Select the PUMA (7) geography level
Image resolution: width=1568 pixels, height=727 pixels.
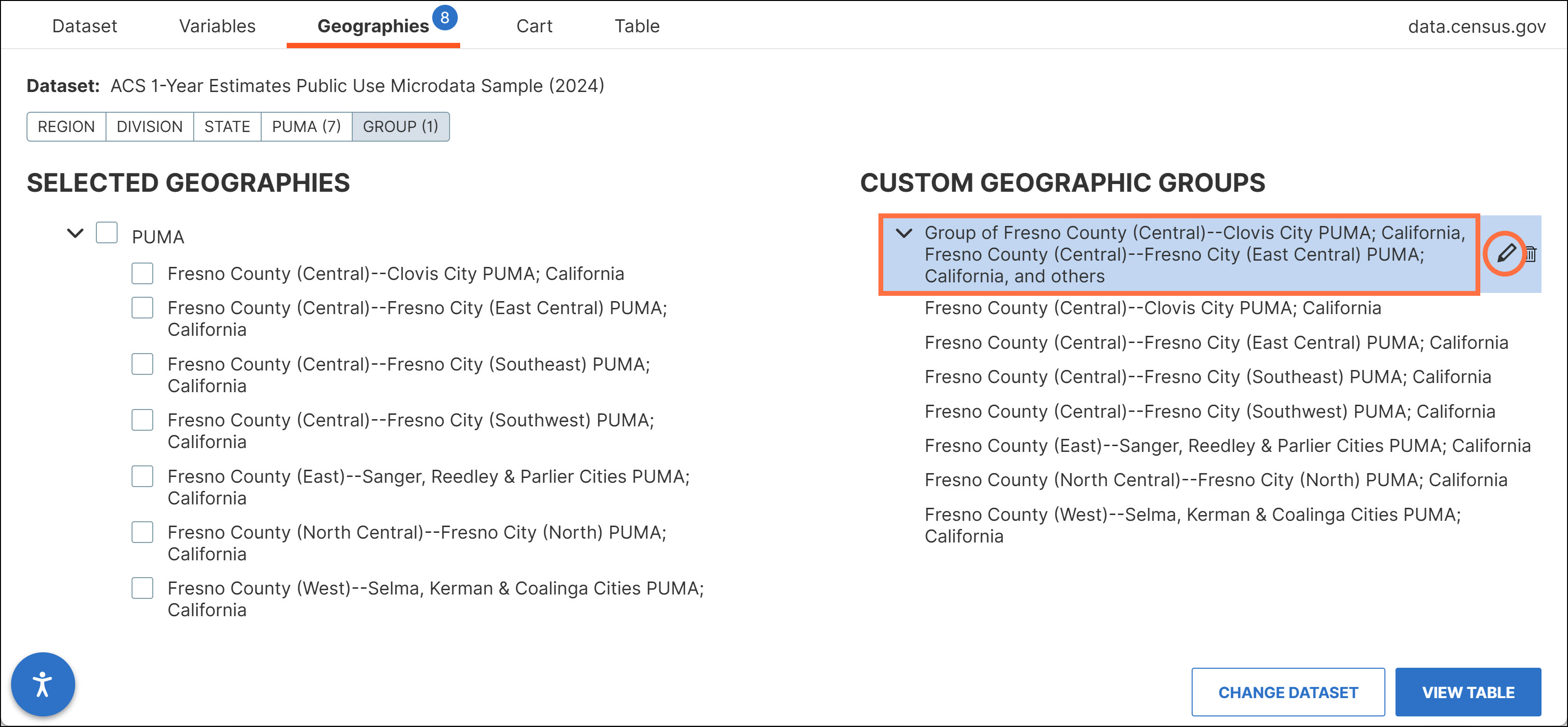[x=306, y=127]
